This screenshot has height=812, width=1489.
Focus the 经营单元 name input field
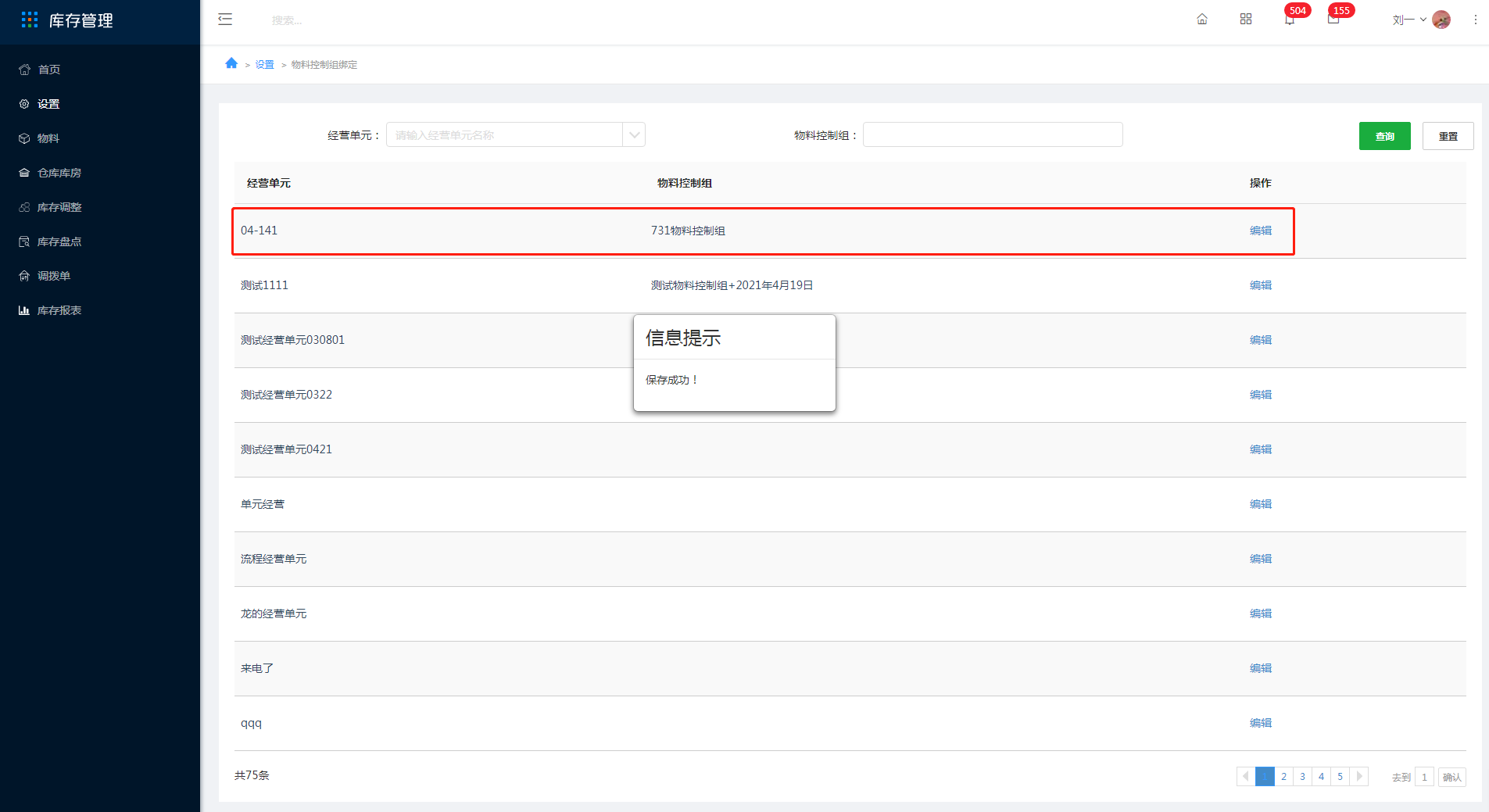coord(505,134)
